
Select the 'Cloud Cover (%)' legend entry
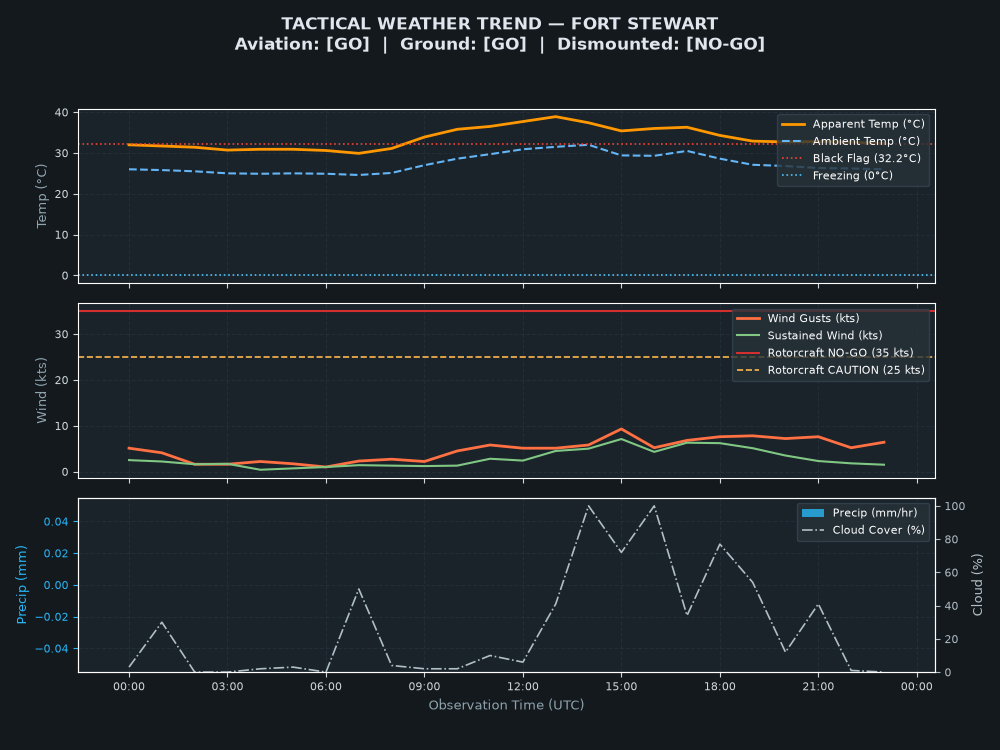pos(863,530)
